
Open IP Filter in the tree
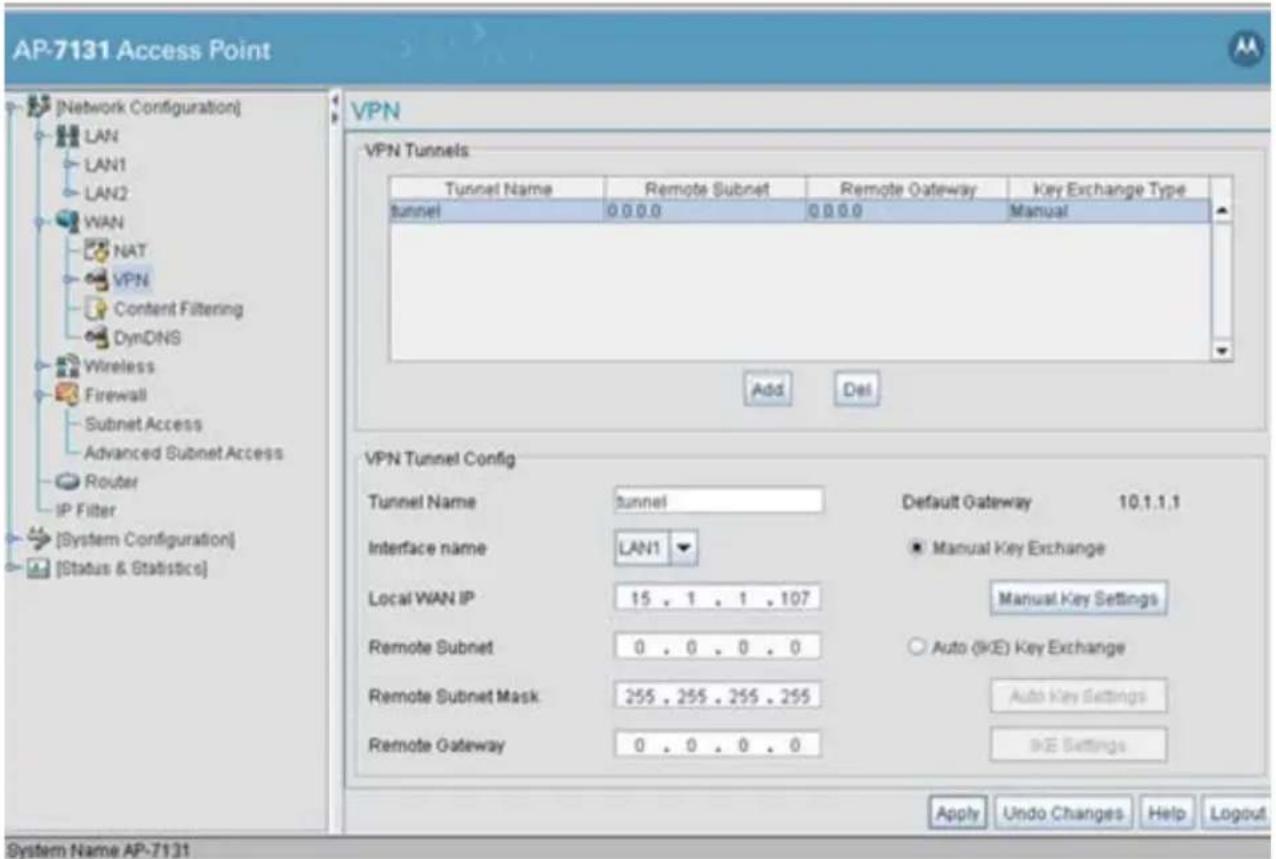(85, 511)
